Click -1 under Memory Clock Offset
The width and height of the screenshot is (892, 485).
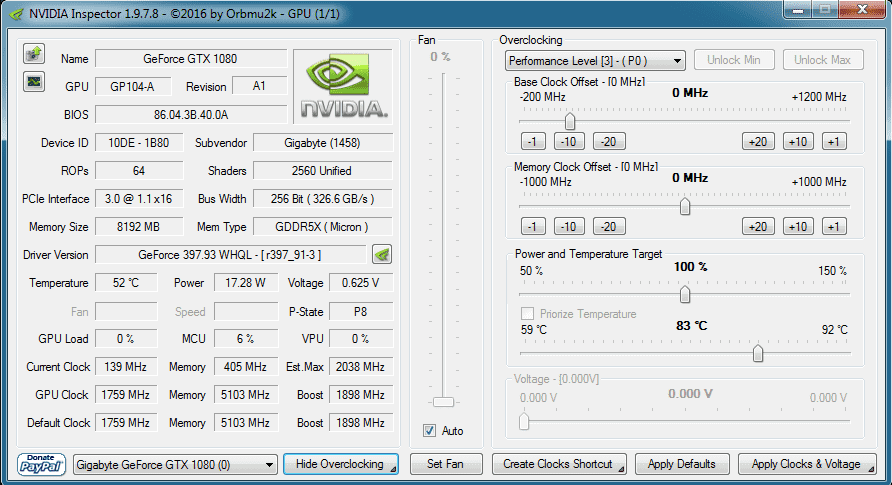[x=533, y=226]
